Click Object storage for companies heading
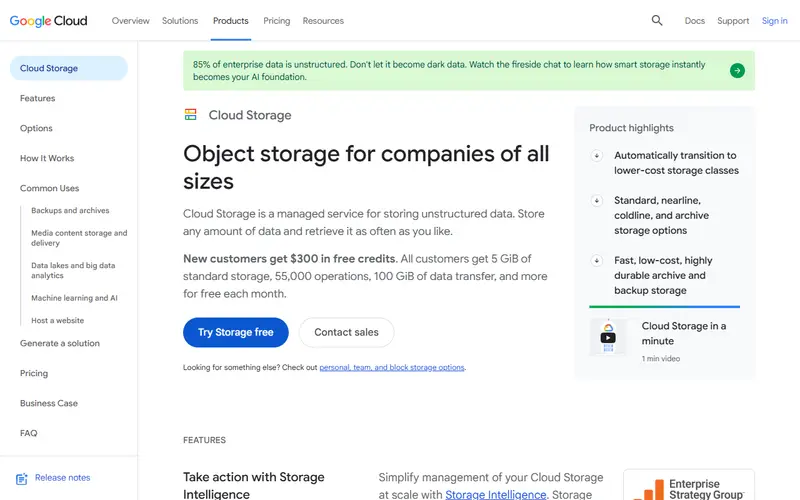This screenshot has height=500, width=800. tap(366, 167)
